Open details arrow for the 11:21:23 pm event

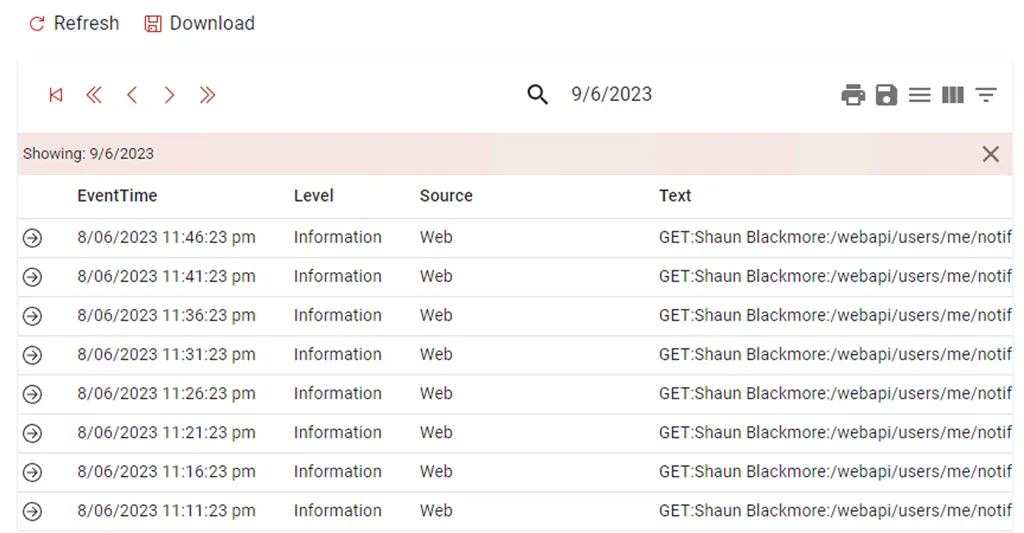tap(33, 433)
